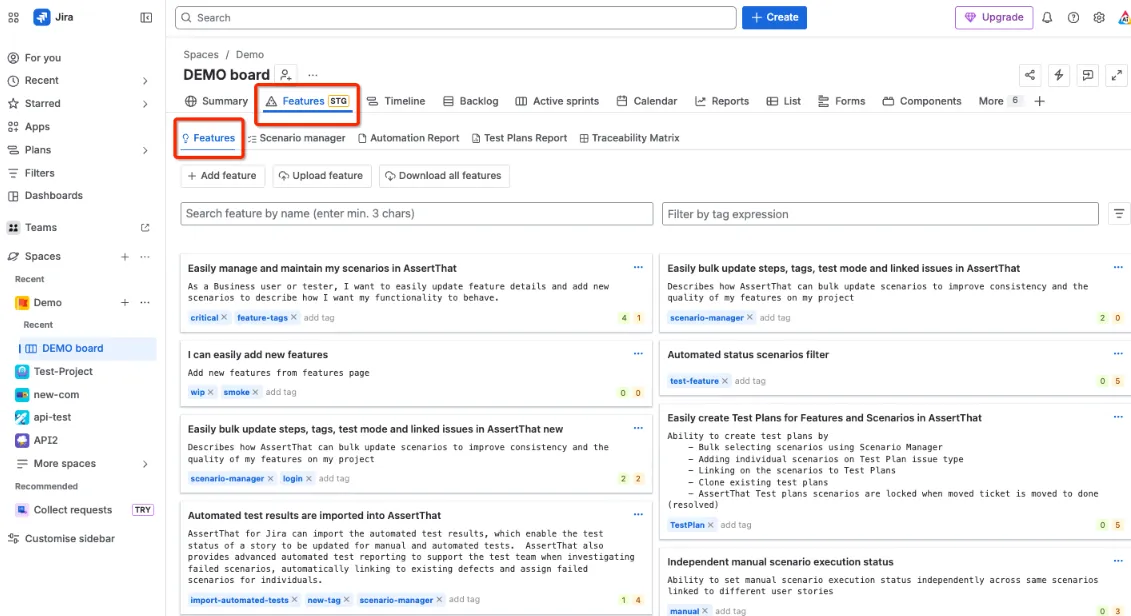The height and width of the screenshot is (616, 1131).
Task: Open menu for 'Automated status scenarios filter' card
Action: pyautogui.click(x=1118, y=353)
